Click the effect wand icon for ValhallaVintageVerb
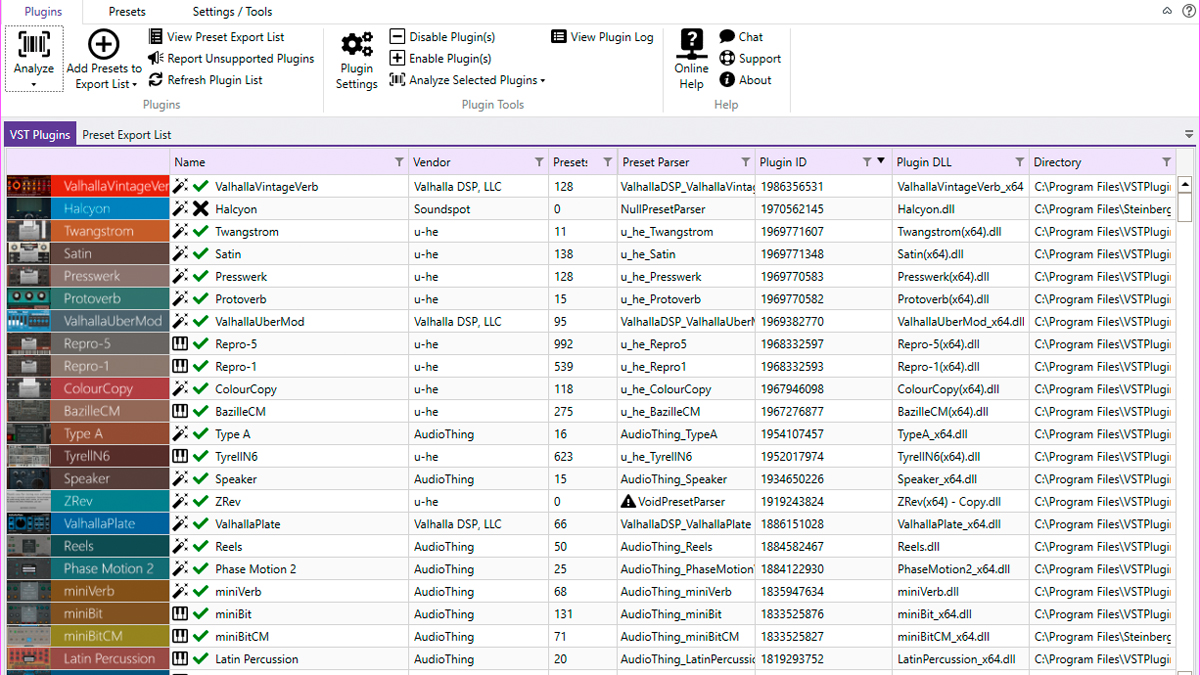Screen dimensions: 1200x675 [180, 186]
